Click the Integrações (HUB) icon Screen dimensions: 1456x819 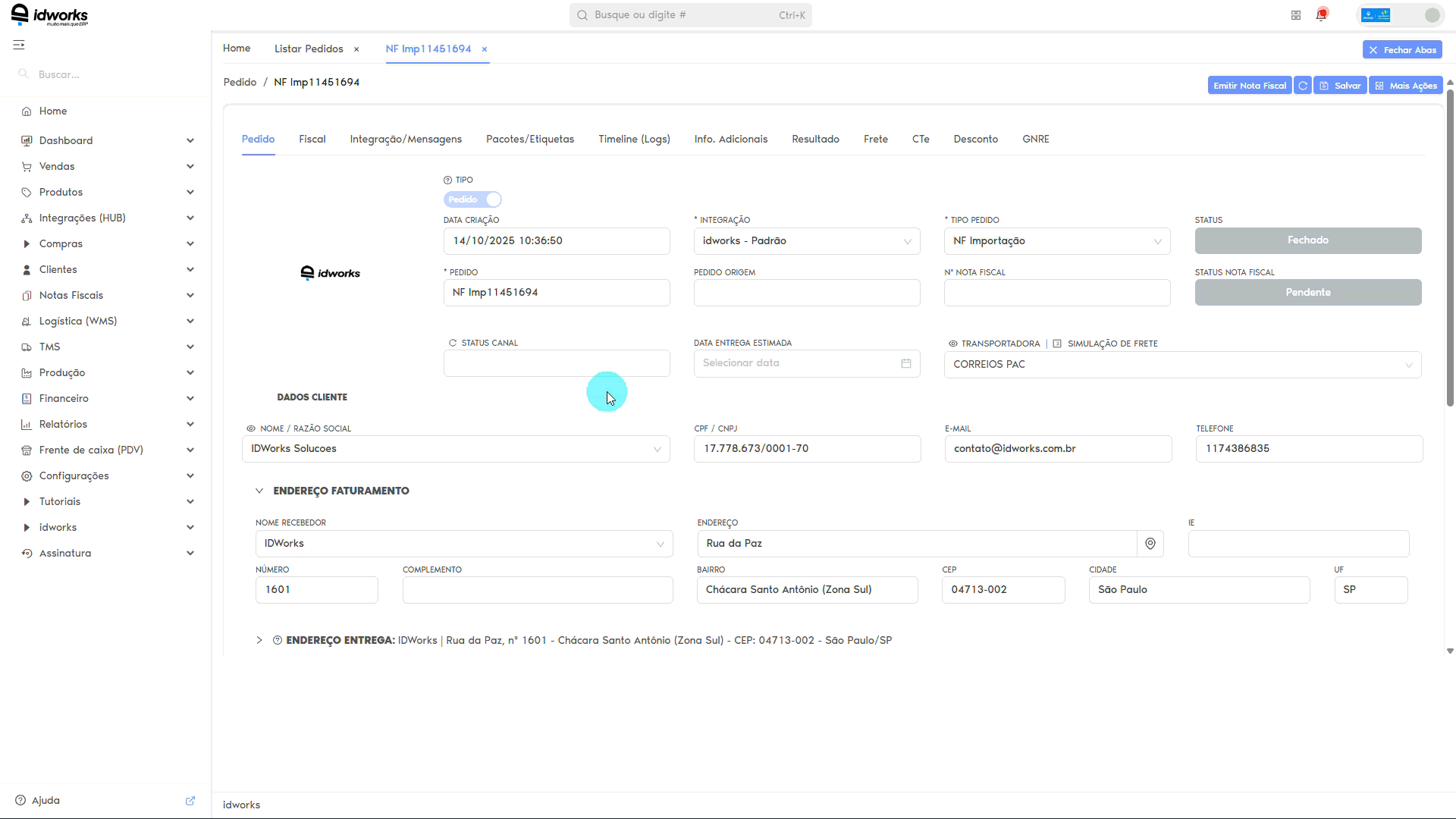[27, 218]
